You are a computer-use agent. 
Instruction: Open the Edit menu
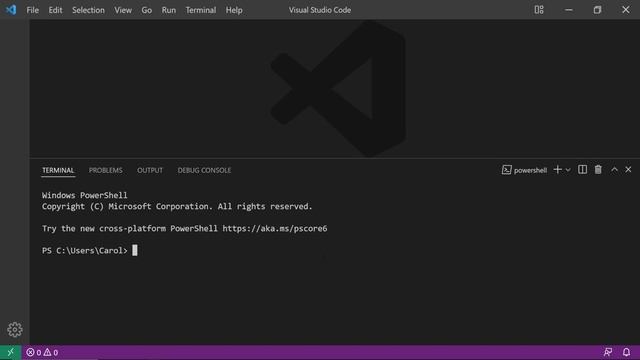pyautogui.click(x=56, y=10)
